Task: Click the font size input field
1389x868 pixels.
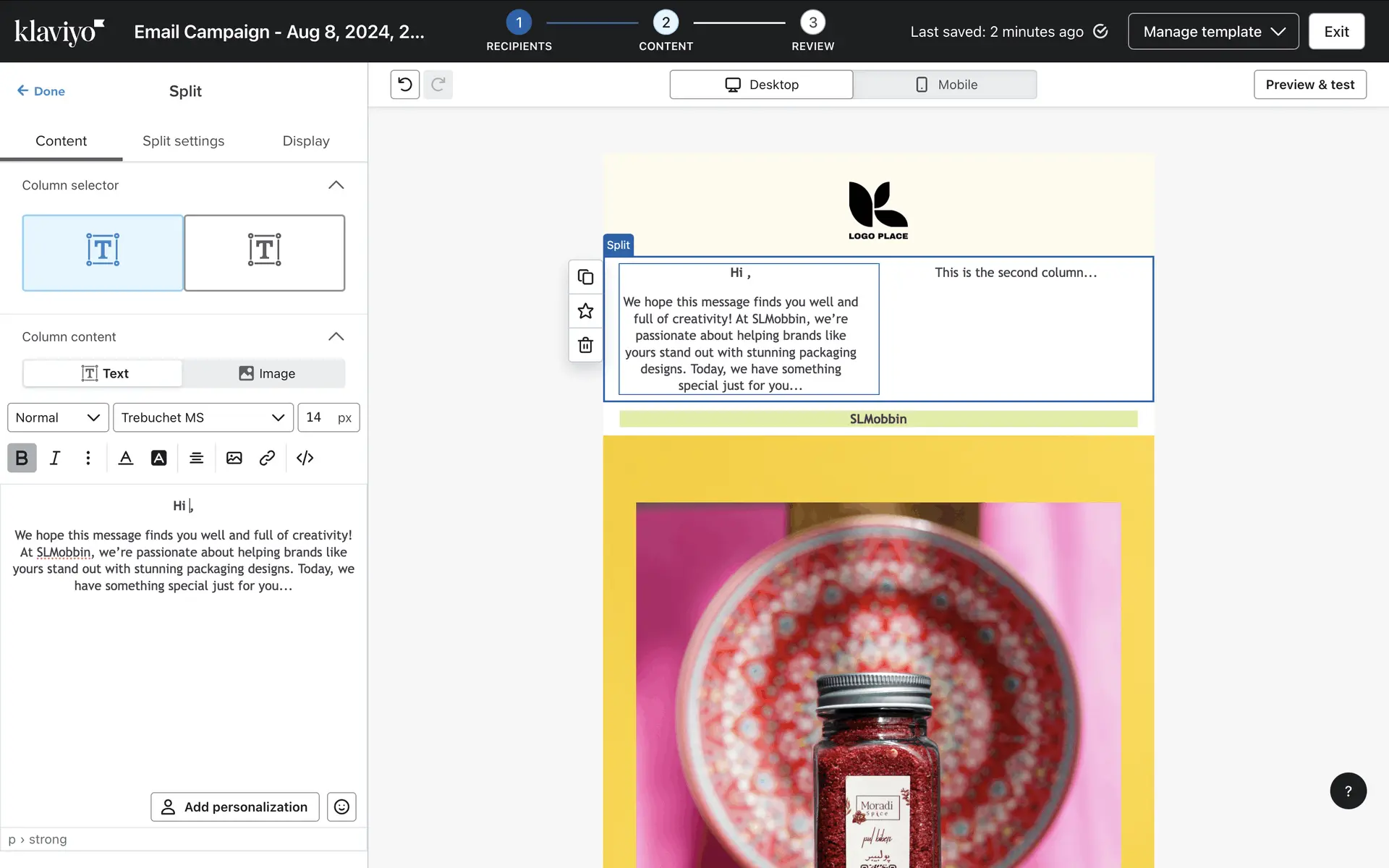Action: click(317, 417)
